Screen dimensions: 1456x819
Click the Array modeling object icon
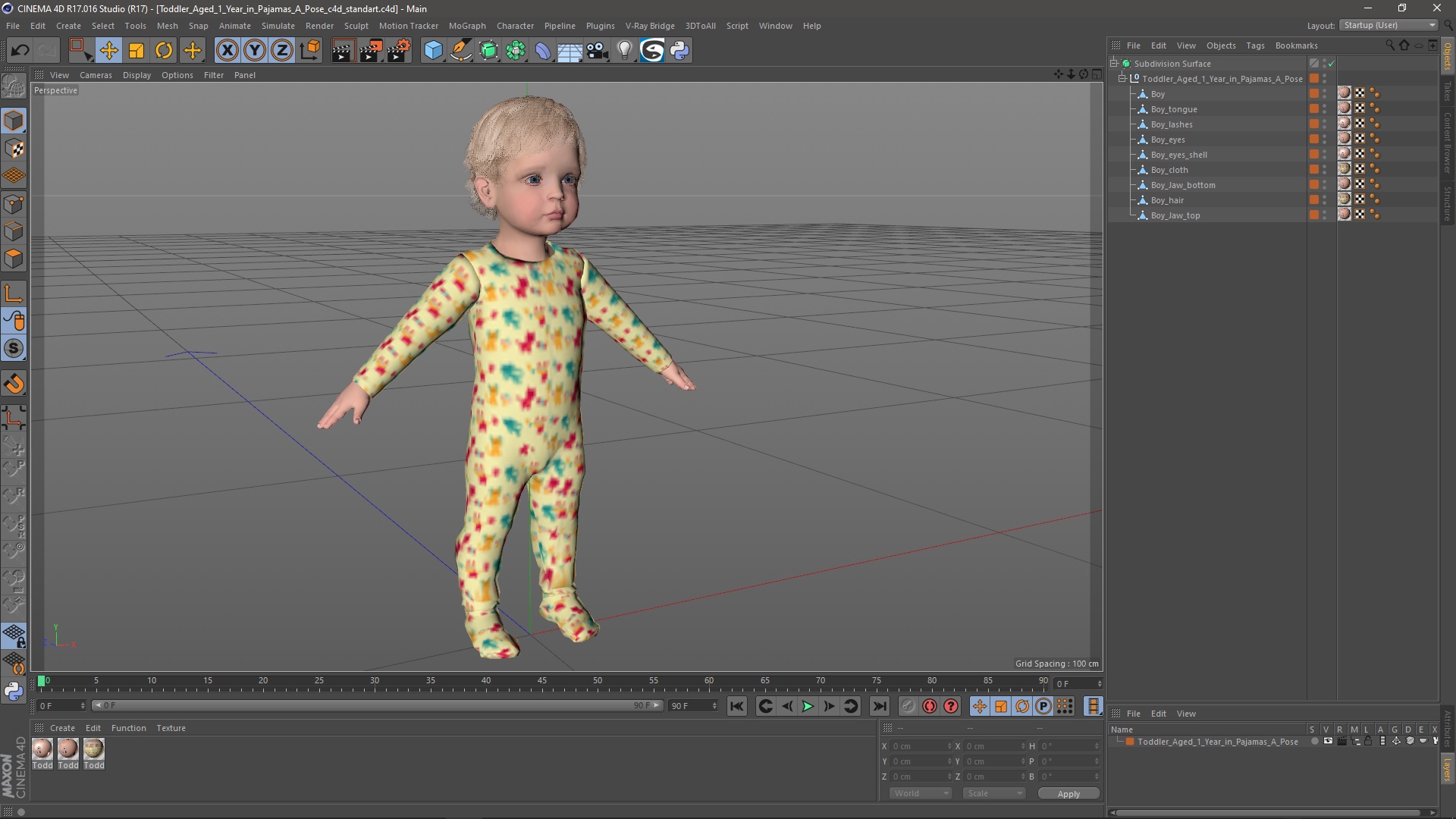516,51
